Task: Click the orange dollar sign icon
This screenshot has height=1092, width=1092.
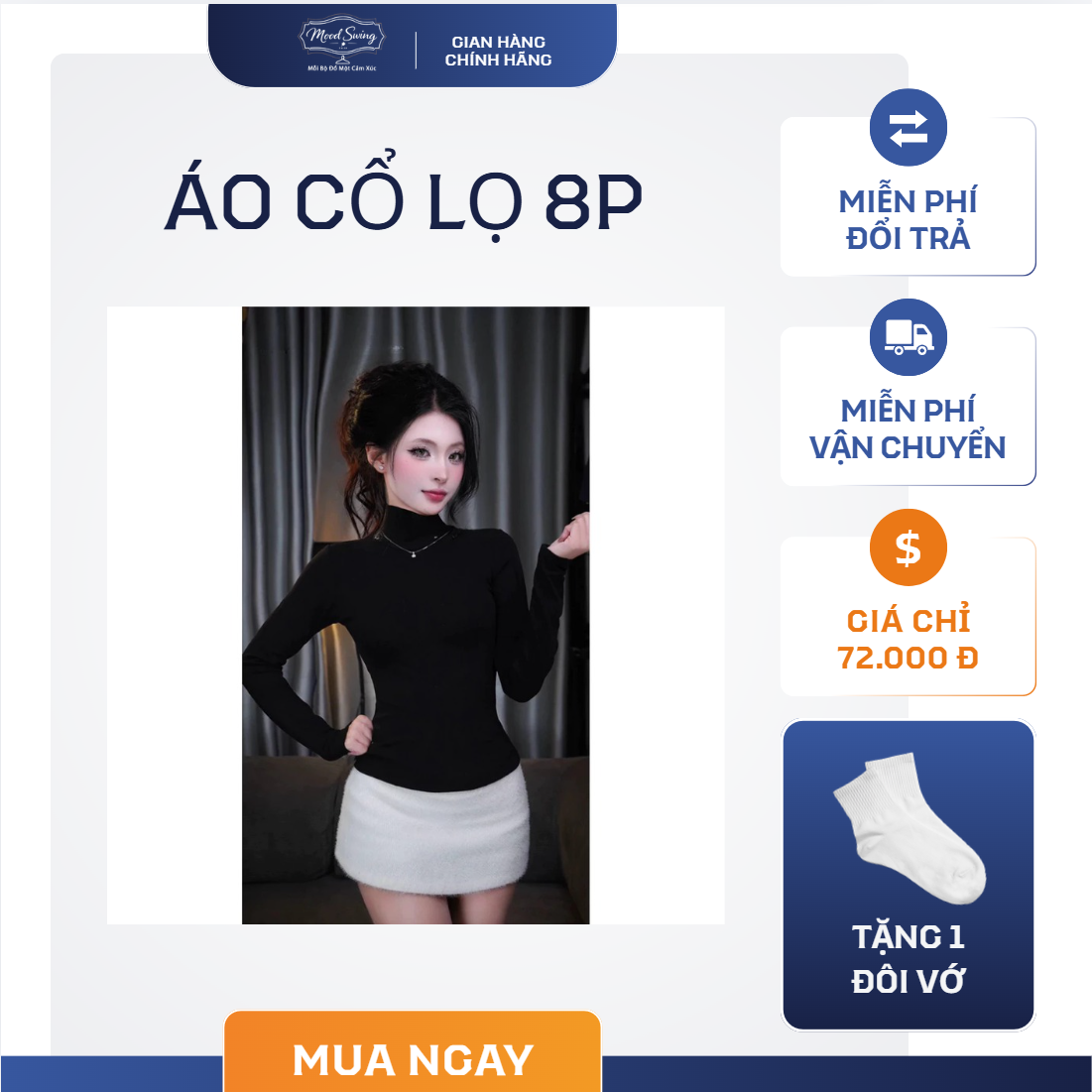Action: pos(908,547)
